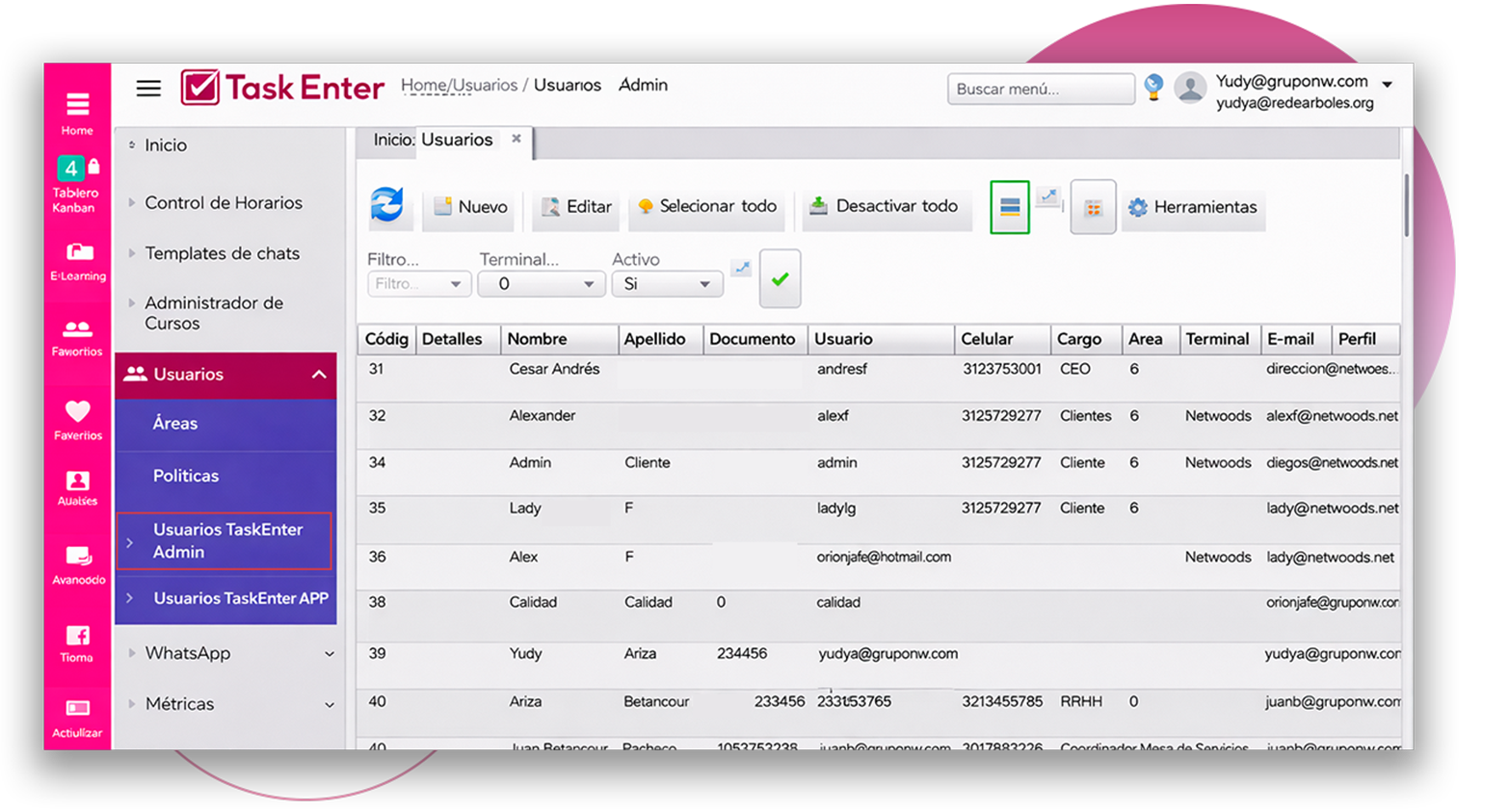This screenshot has height=812, width=1509.
Task: Open the Áreas submenu item
Action: (175, 424)
